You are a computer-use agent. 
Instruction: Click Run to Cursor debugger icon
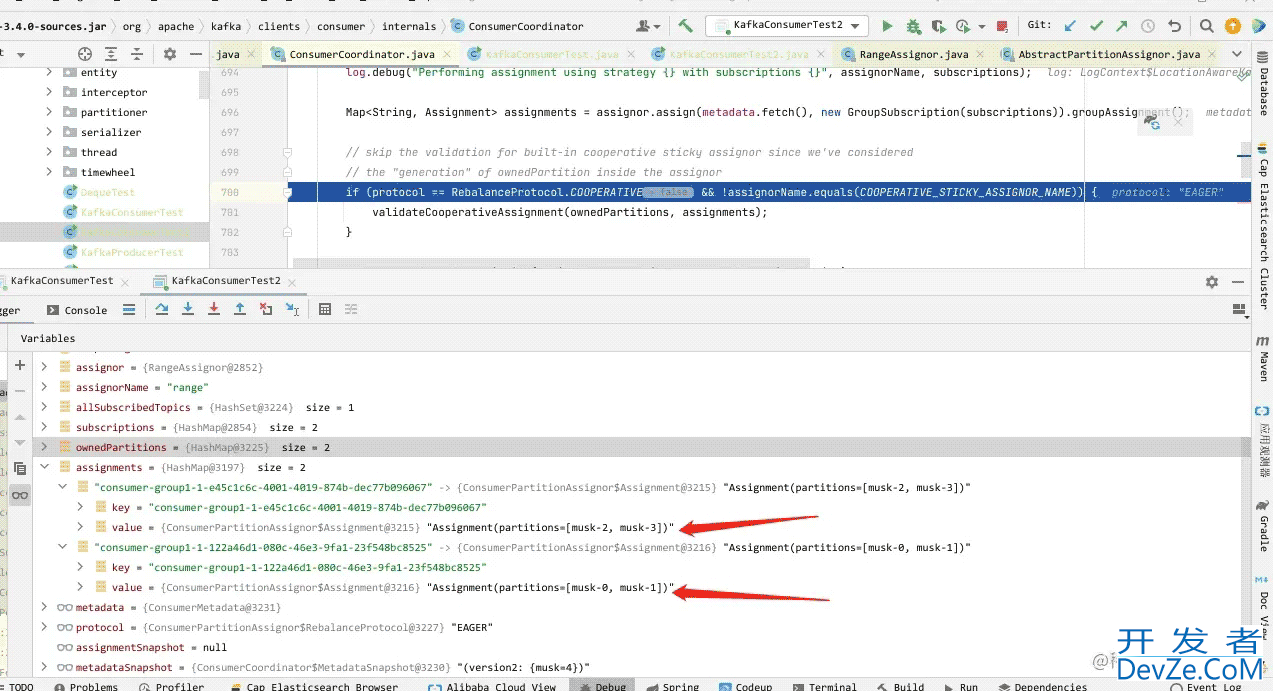point(292,310)
